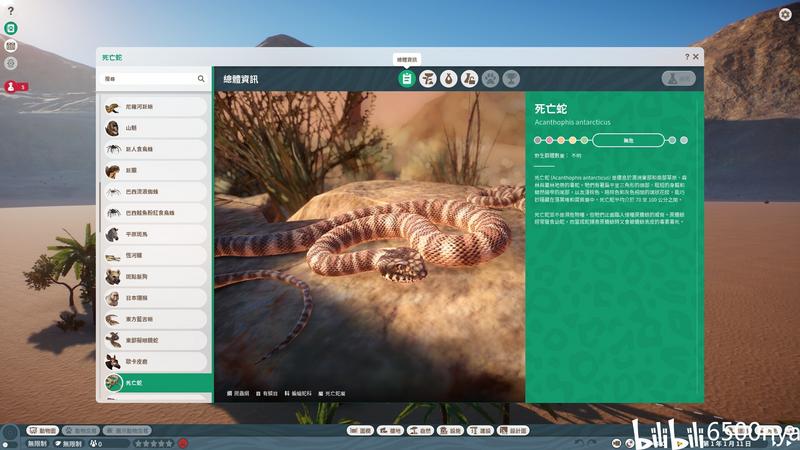Open the 棲地 habitat build menu

[390, 431]
